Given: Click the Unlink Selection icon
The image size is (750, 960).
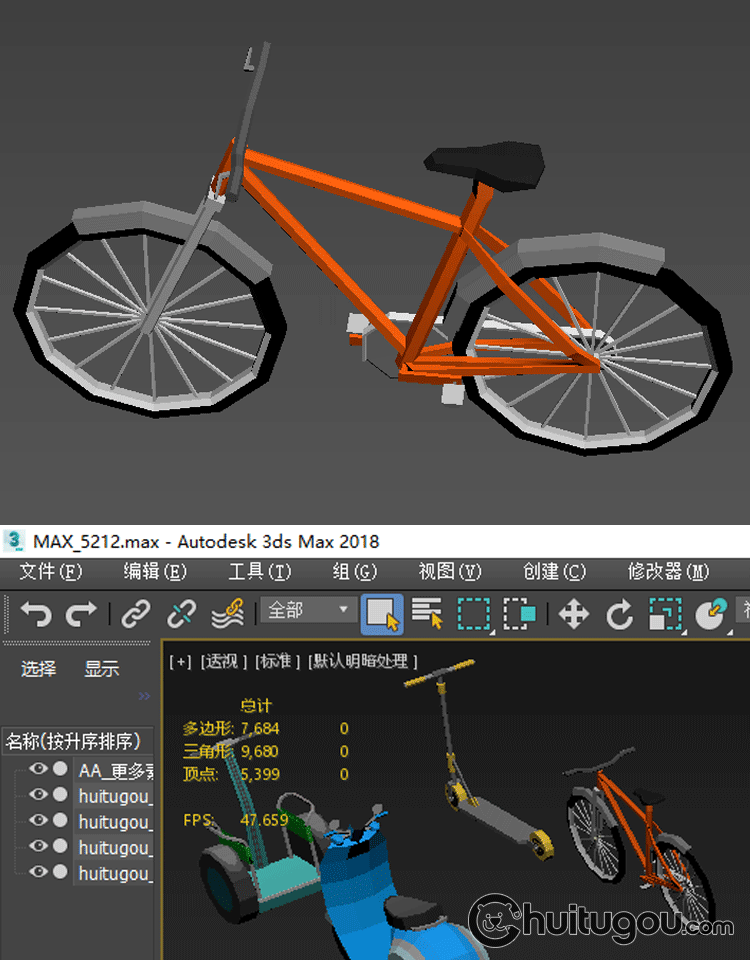Looking at the screenshot, I should 182,613.
